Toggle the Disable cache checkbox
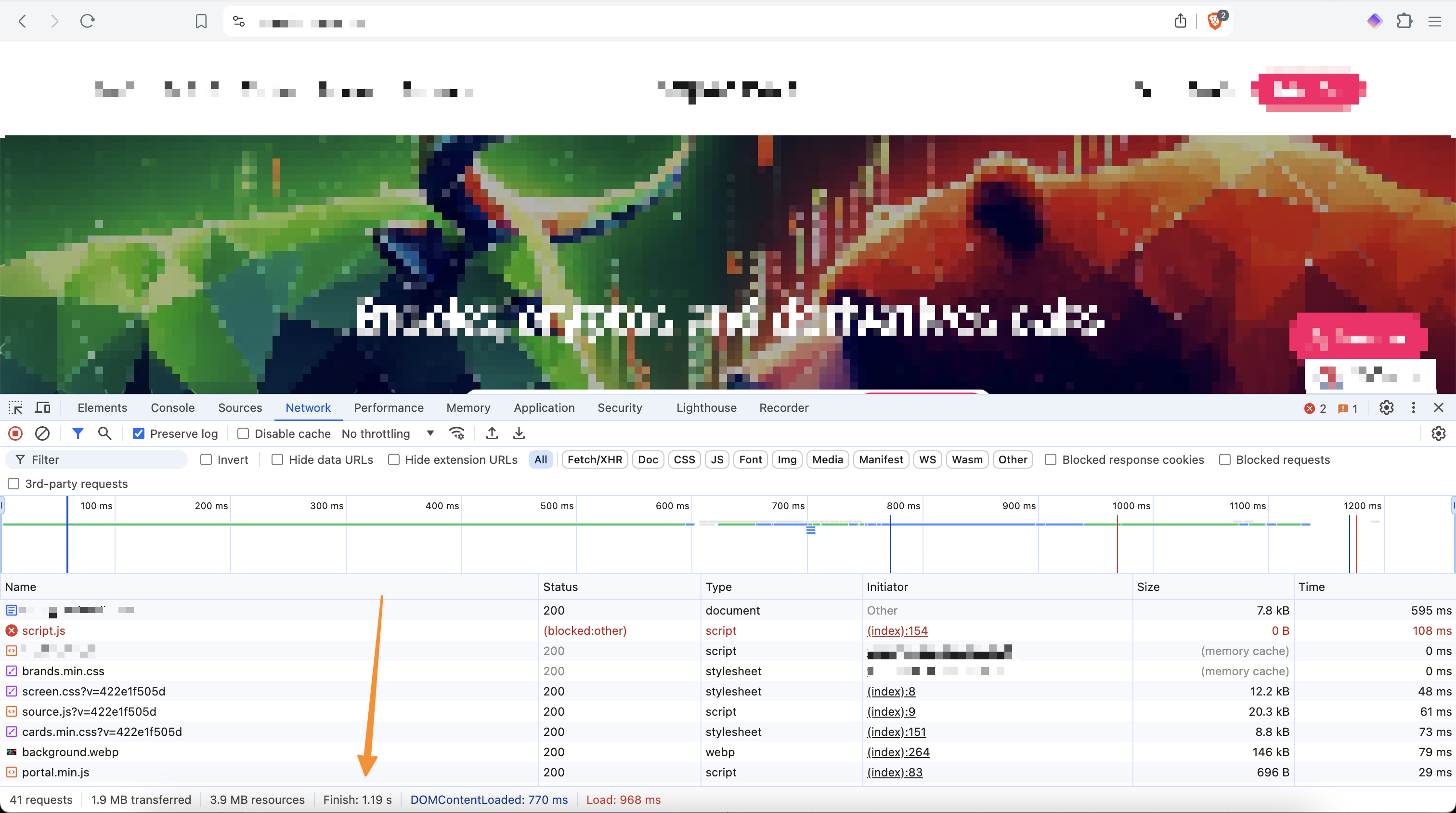 pyautogui.click(x=243, y=433)
